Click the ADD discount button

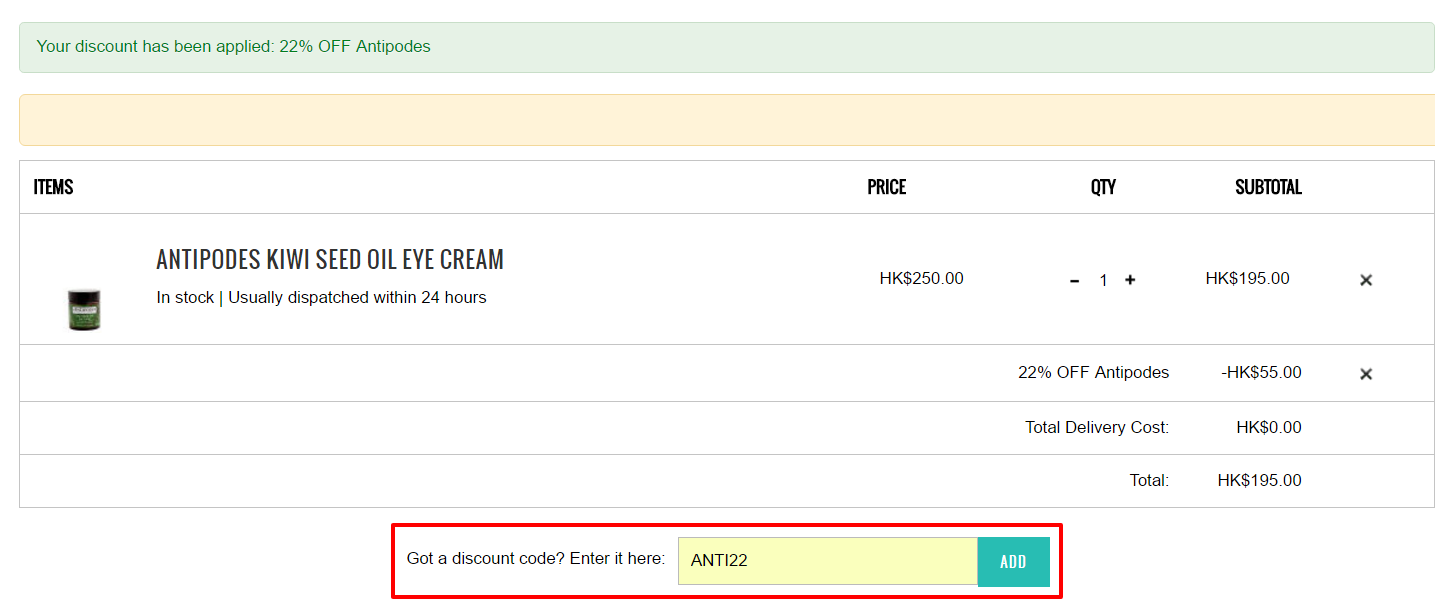1013,562
